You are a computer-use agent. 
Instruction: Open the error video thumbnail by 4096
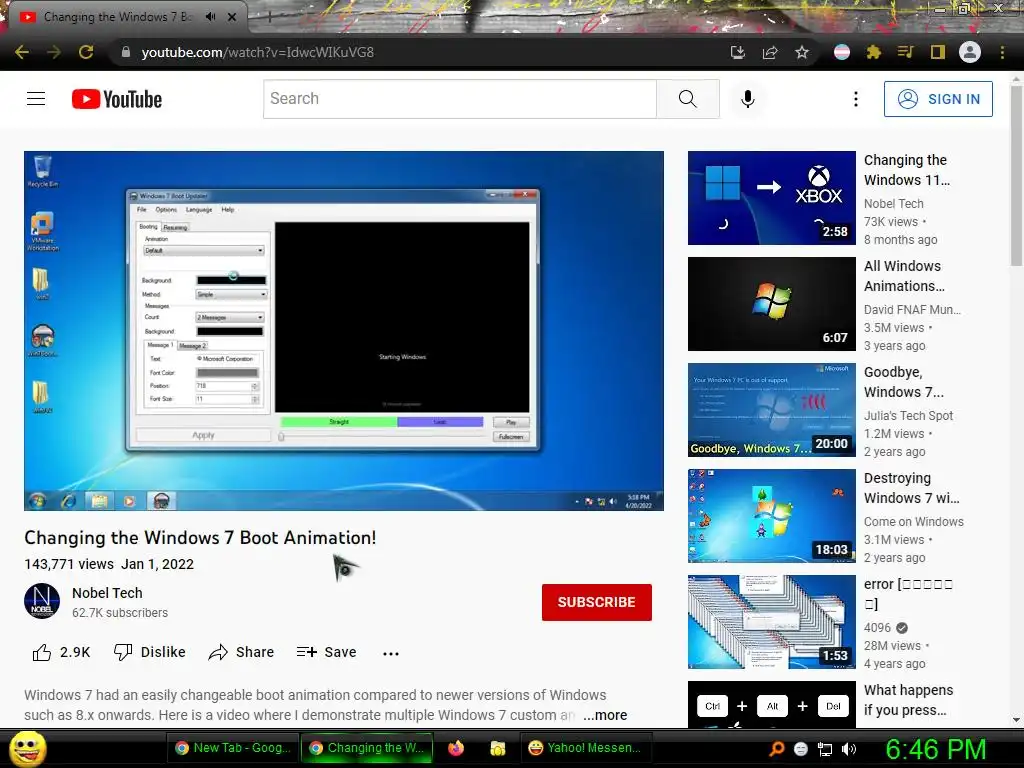click(771, 622)
